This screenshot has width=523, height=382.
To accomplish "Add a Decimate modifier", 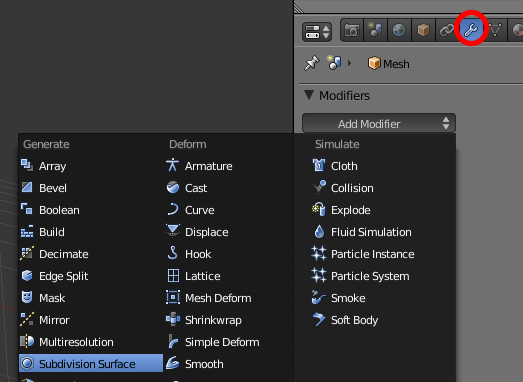I will coord(91,254).
